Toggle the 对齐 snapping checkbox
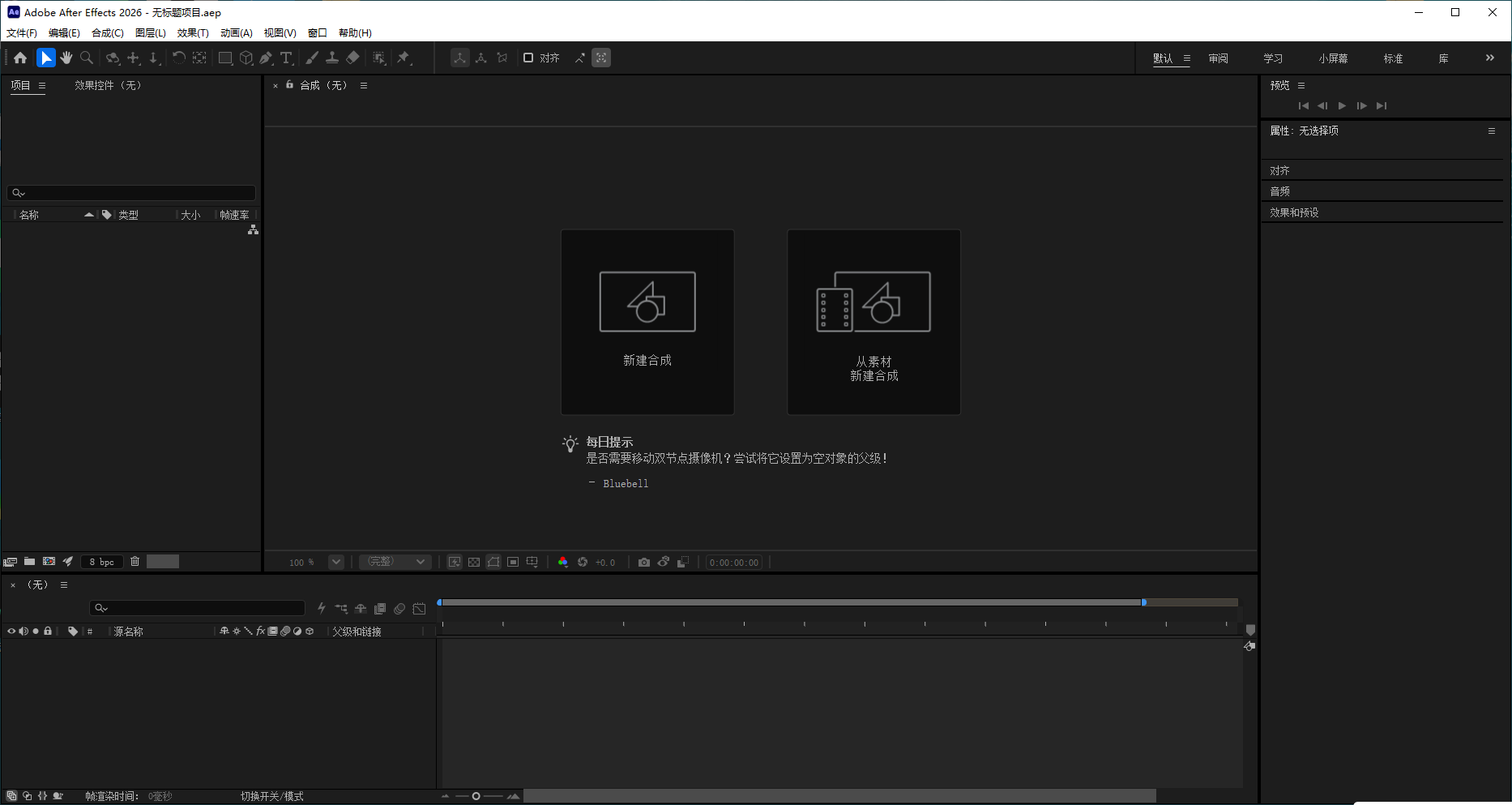The image size is (1512, 805). point(528,58)
